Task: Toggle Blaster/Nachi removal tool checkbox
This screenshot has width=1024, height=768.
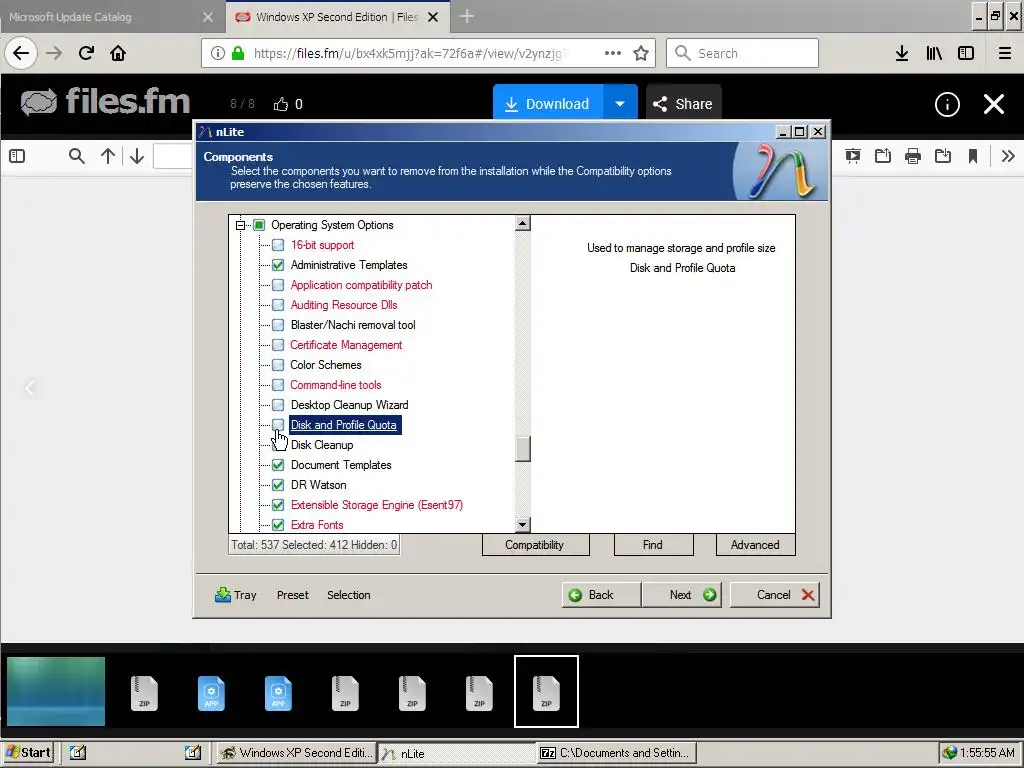Action: coord(278,325)
